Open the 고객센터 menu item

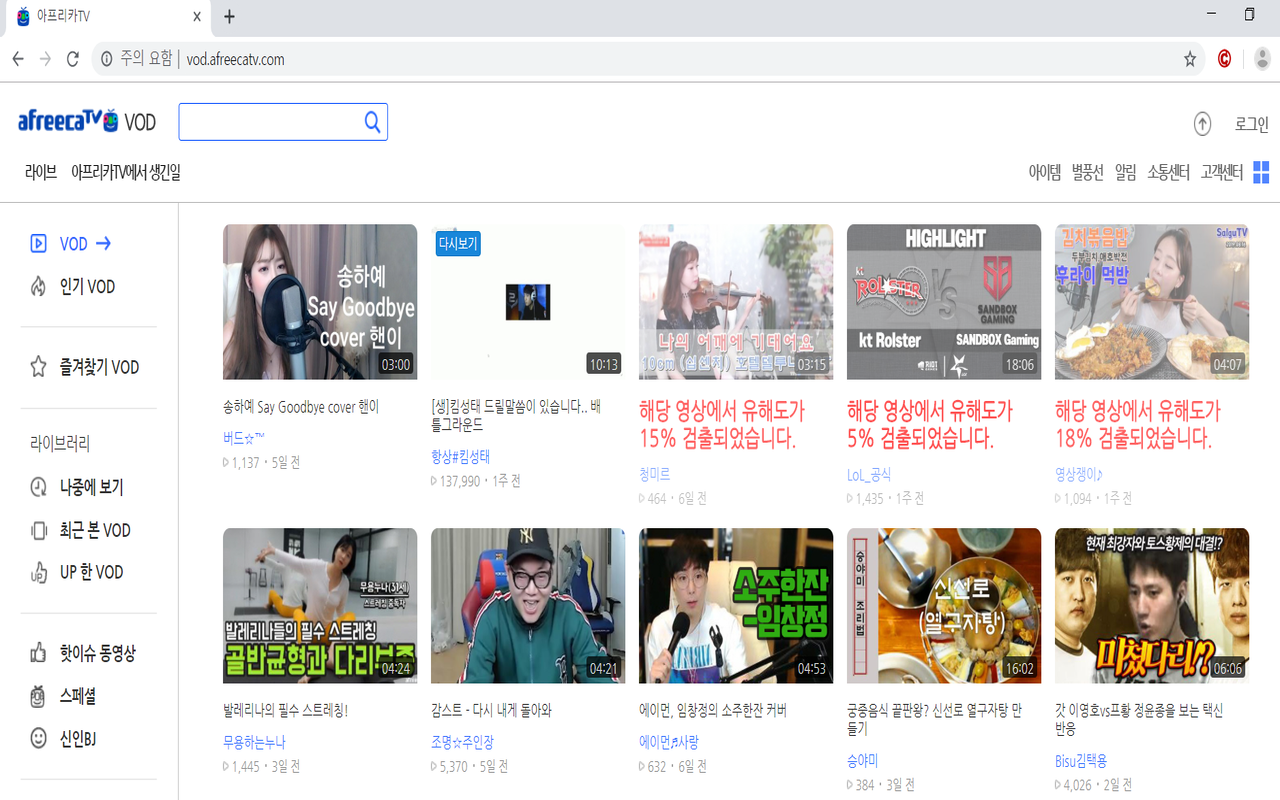click(1221, 172)
